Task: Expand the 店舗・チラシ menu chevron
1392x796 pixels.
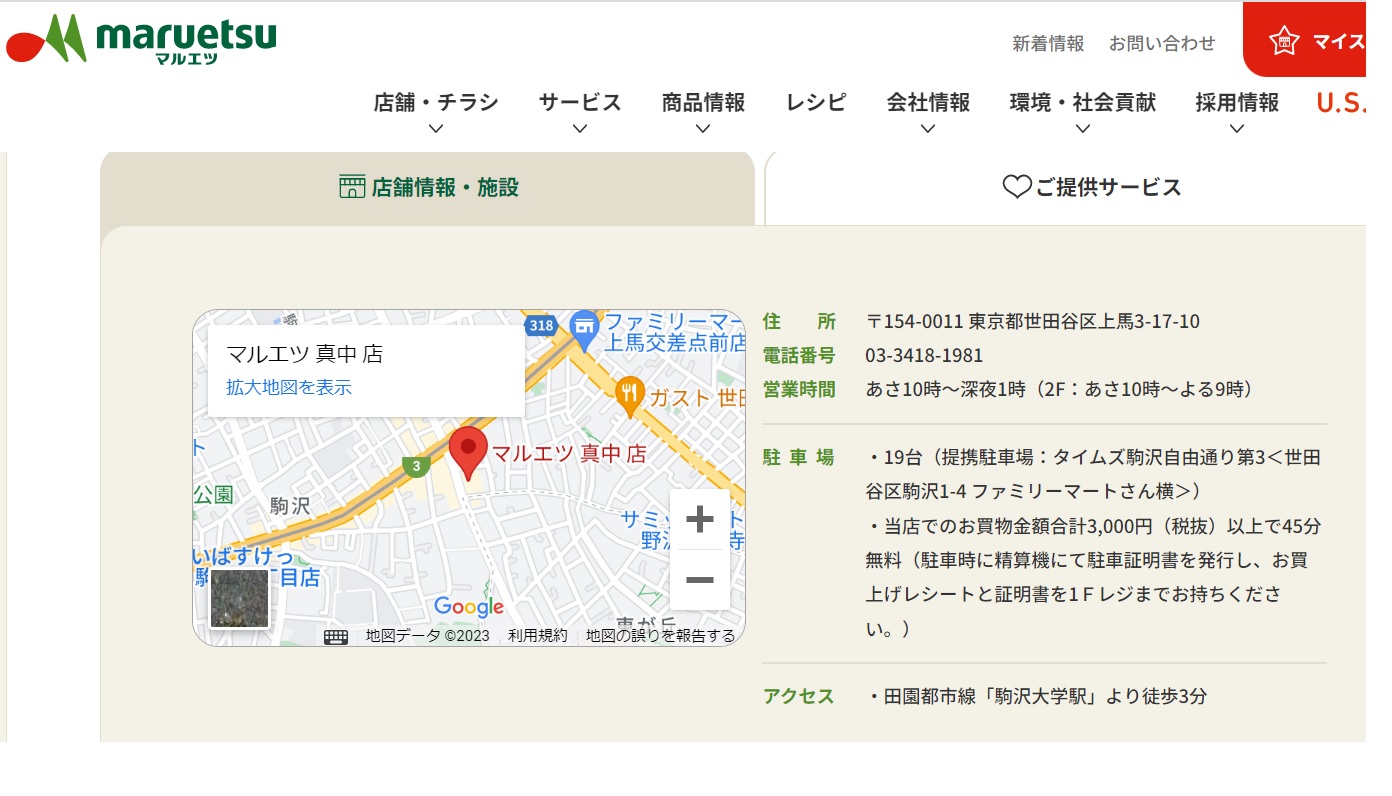Action: point(436,128)
